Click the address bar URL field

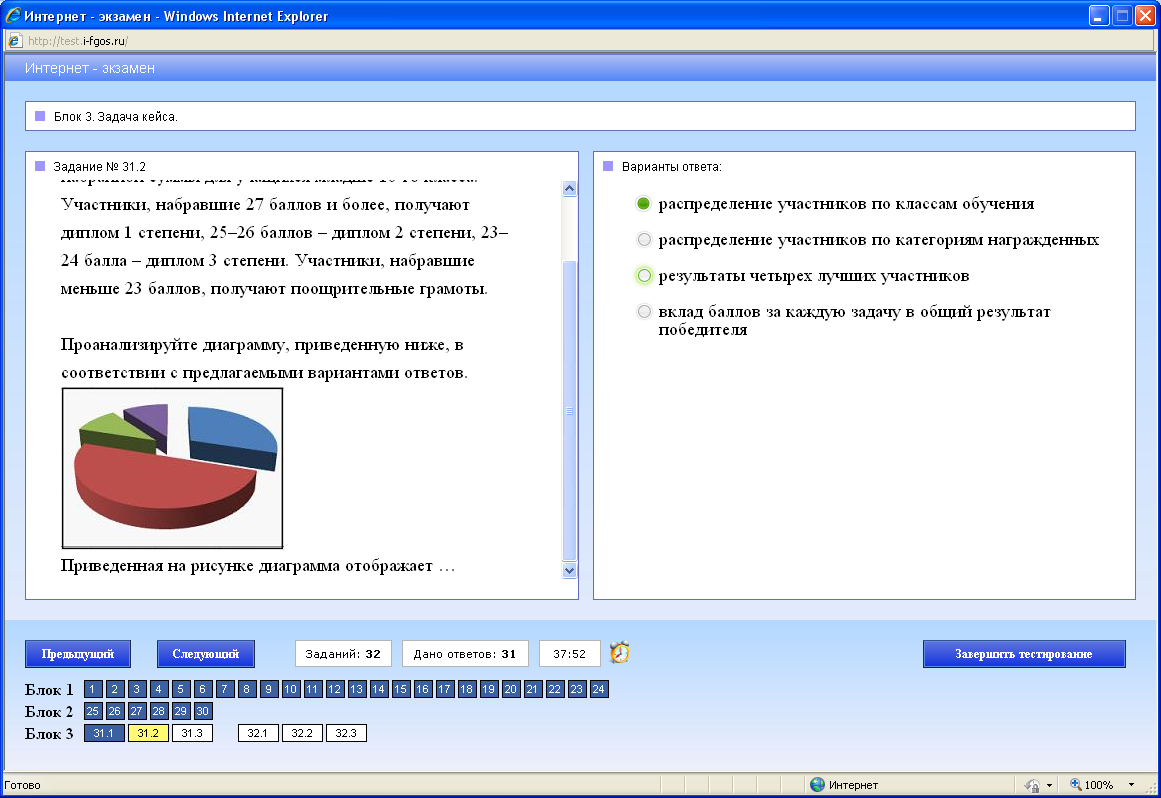pyautogui.click(x=580, y=41)
